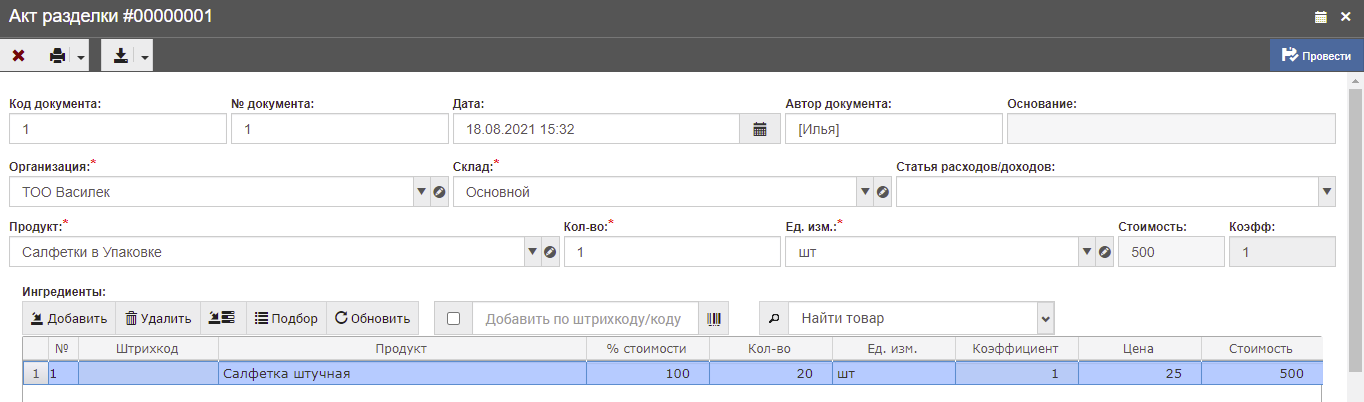This screenshot has width=1364, height=402.
Task: Click the Автор документа field
Action: (894, 129)
